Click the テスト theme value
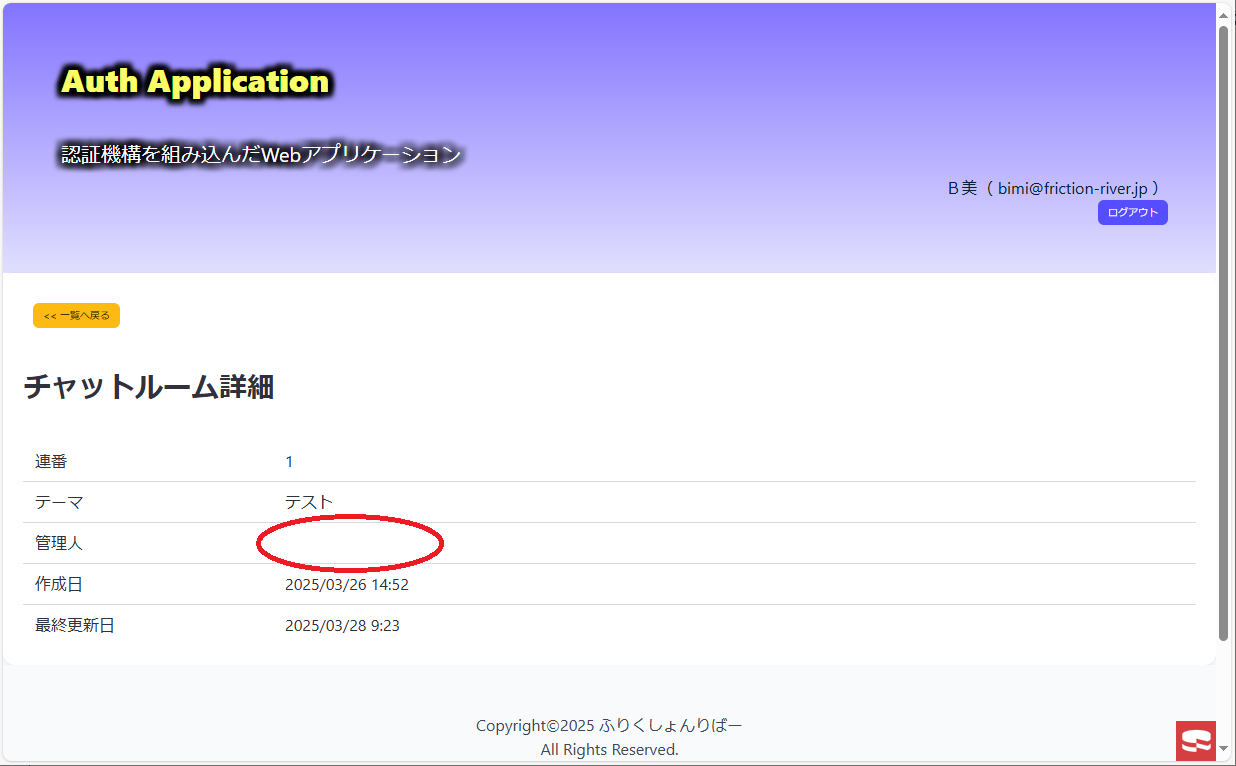Screen dimensions: 1236x766 pyautogui.click(x=309, y=502)
